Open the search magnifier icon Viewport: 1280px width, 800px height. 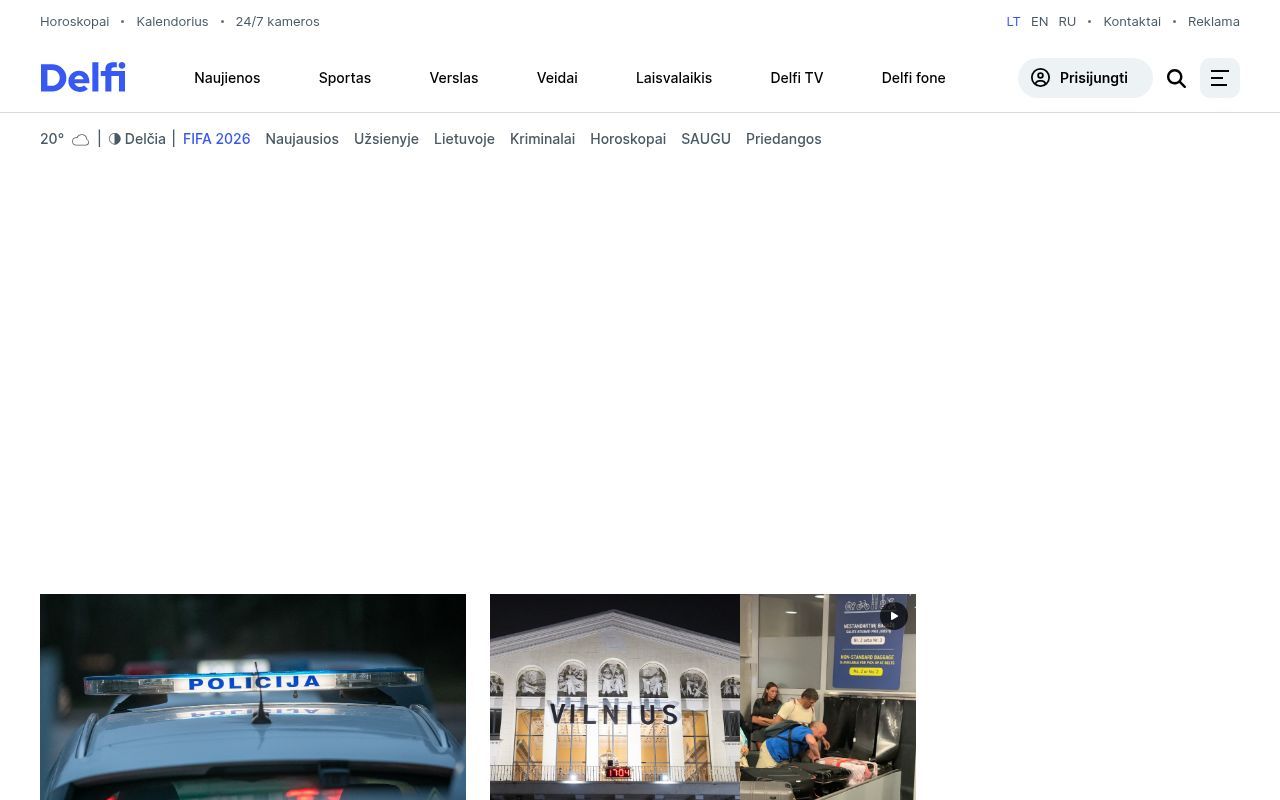coord(1176,78)
